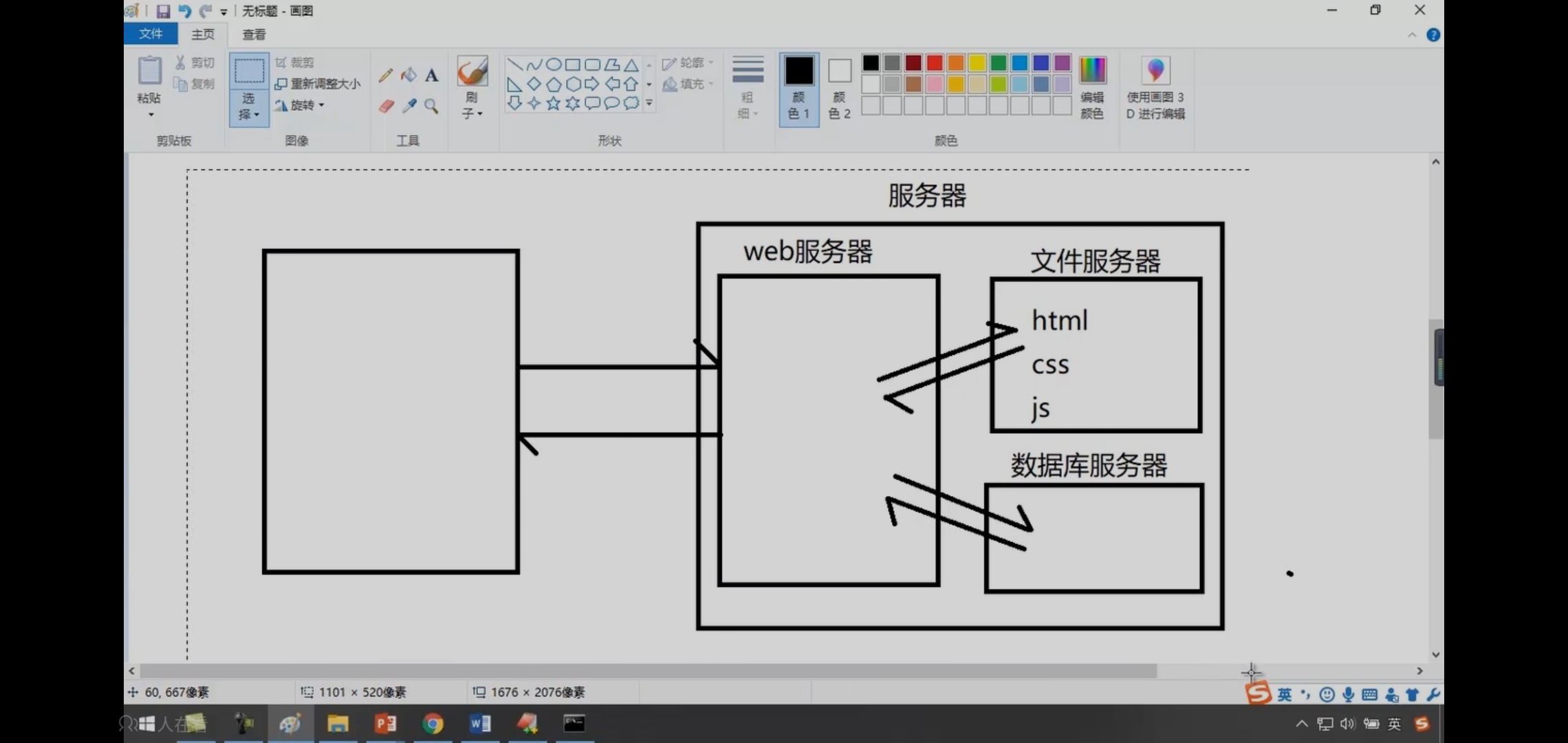Screen dimensions: 1568x743
Task: Select the Eraser tool
Action: coord(386,106)
